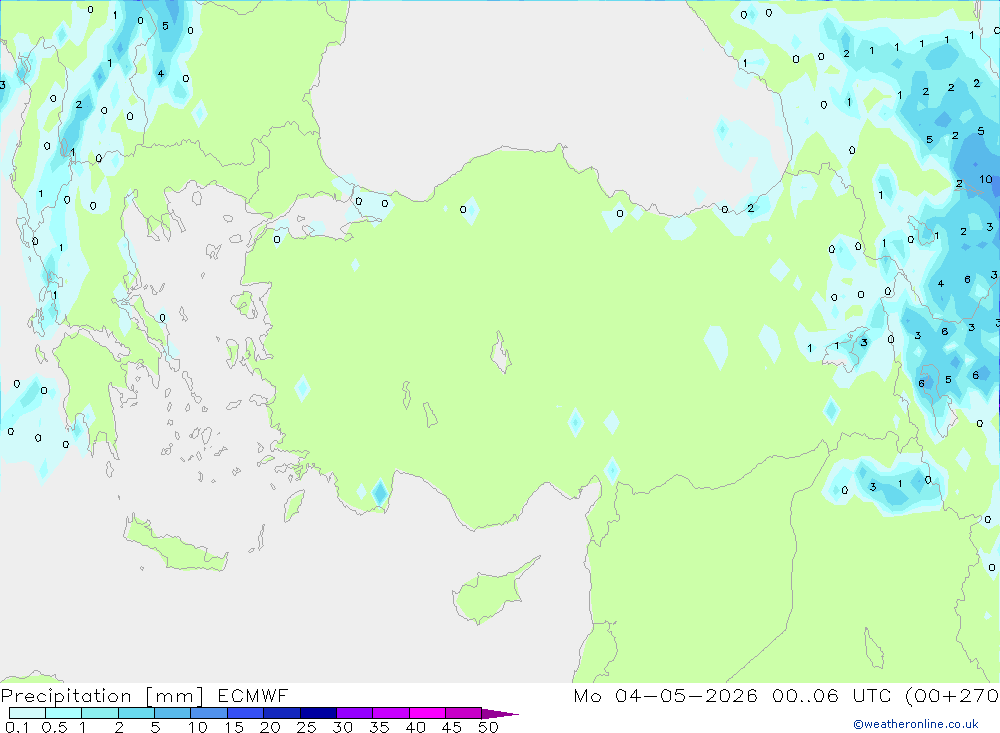Click the '10' rainfall value on the map
This screenshot has height=733, width=1000.
(x=986, y=179)
